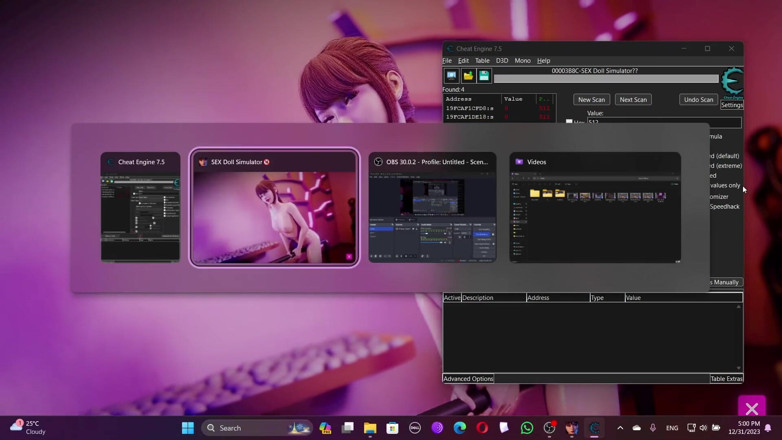Click the Address header in the found list
The height and width of the screenshot is (440, 782).
click(x=472, y=99)
